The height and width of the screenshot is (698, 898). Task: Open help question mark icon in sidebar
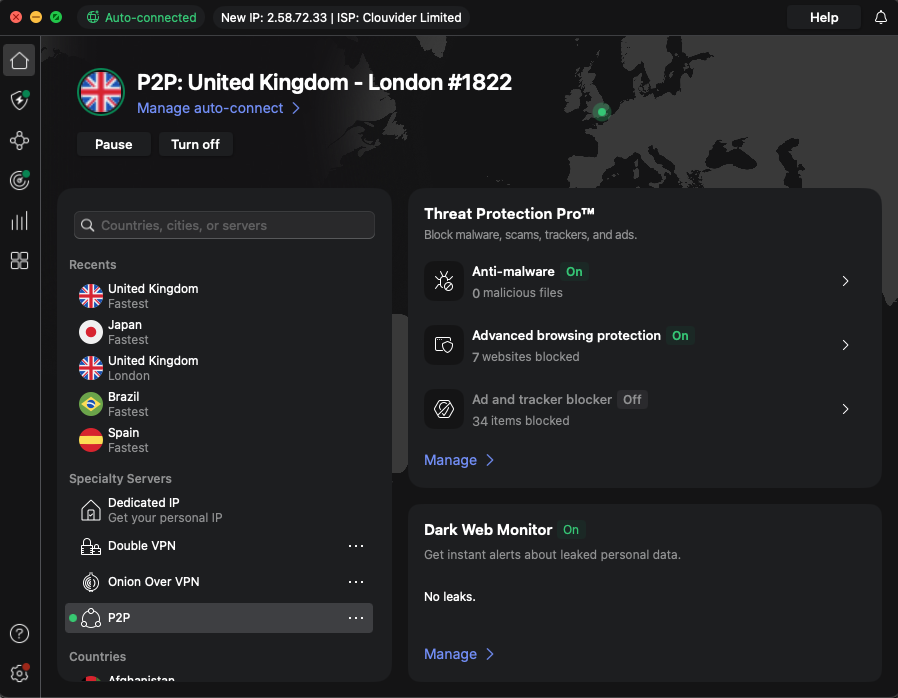click(x=19, y=633)
